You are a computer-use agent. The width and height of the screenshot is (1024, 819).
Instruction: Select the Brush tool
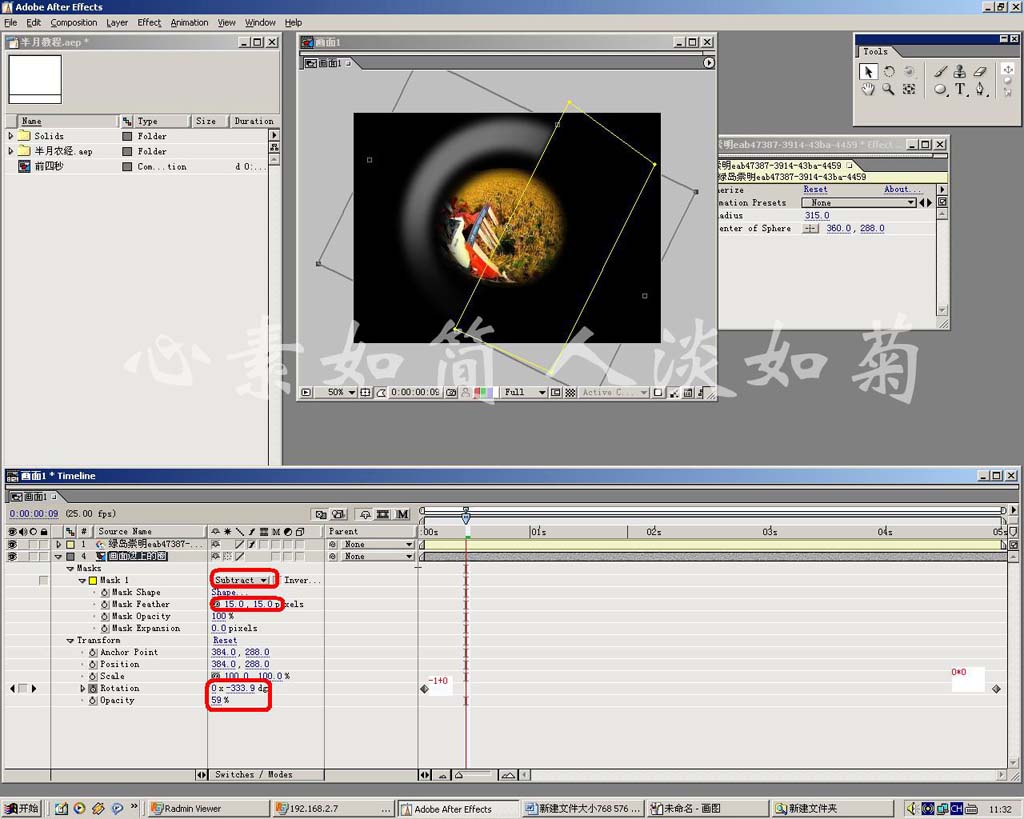940,71
